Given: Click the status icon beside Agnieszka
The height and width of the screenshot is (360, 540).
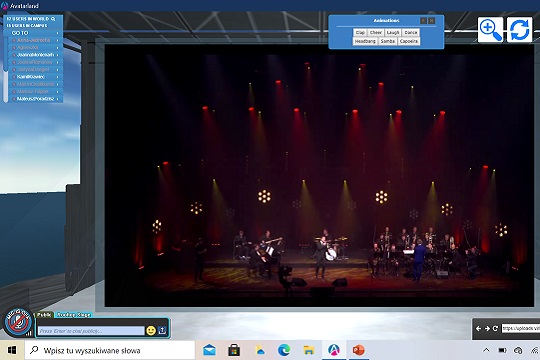Looking at the screenshot, I should pyautogui.click(x=14, y=48).
